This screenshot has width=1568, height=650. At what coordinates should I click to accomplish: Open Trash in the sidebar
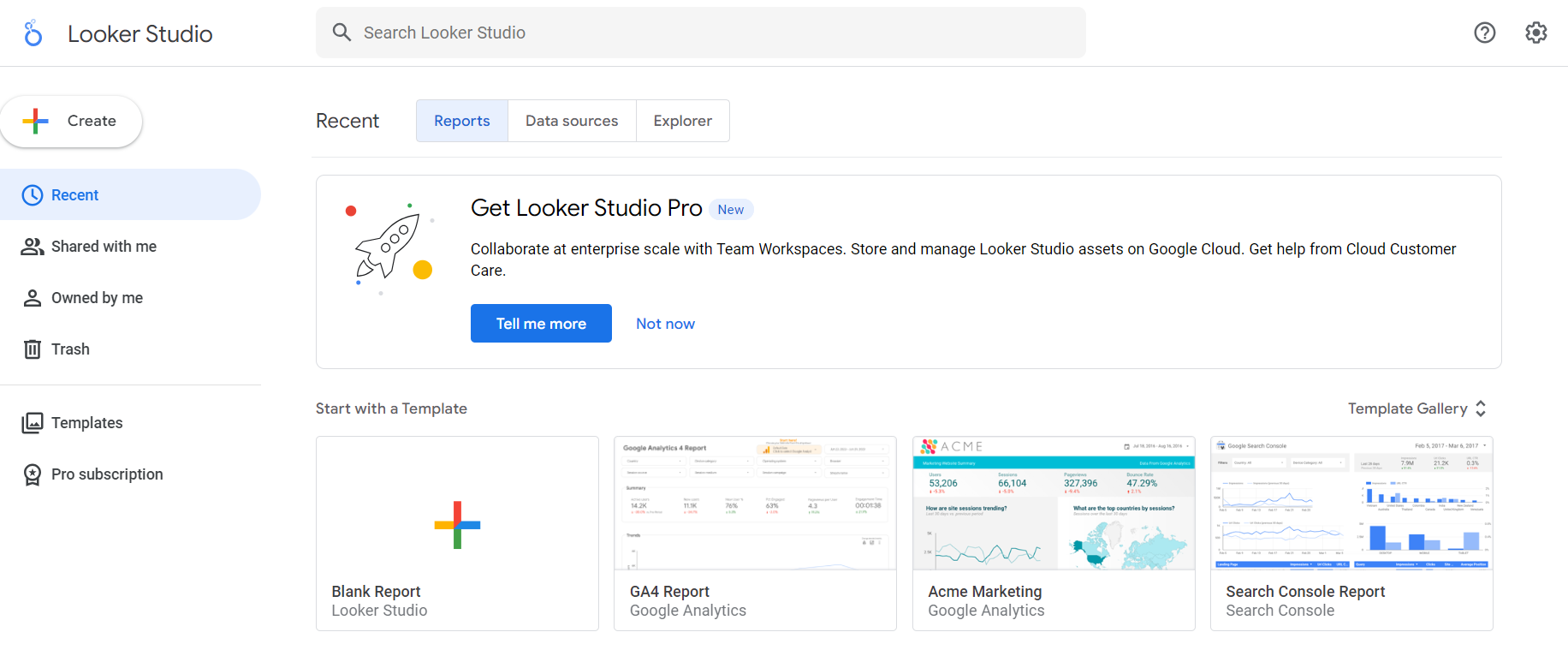click(130, 349)
